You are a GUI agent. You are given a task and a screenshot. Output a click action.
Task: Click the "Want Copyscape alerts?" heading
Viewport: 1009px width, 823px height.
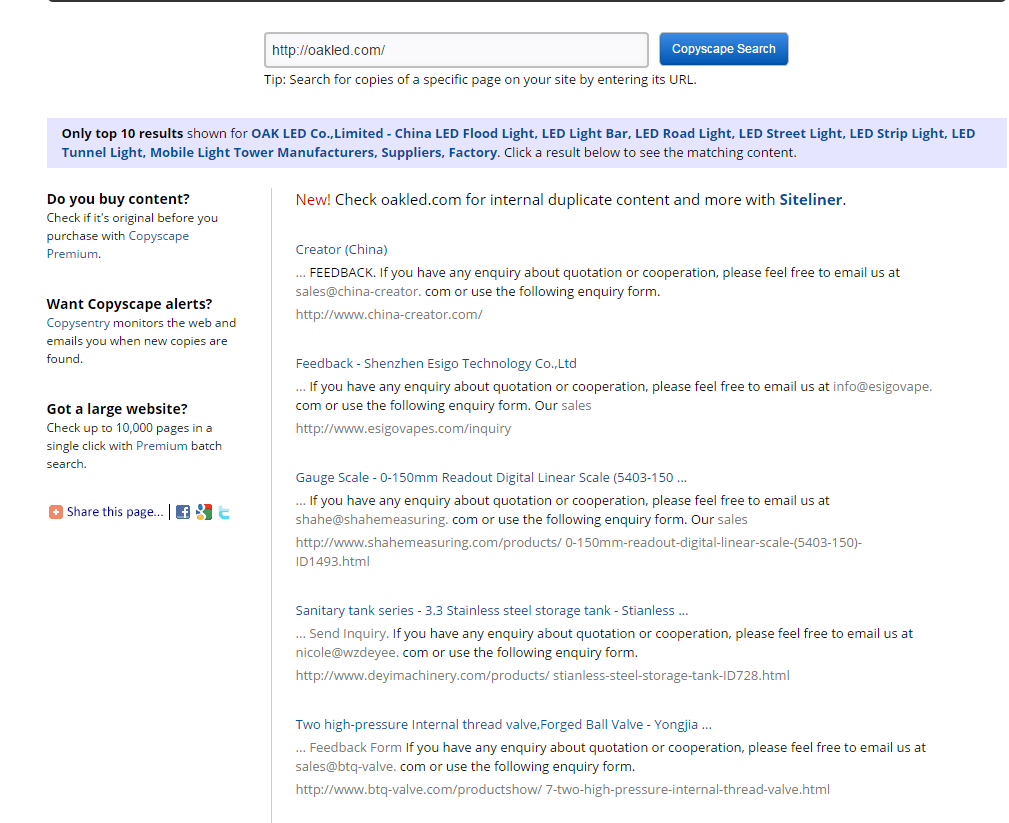(129, 304)
